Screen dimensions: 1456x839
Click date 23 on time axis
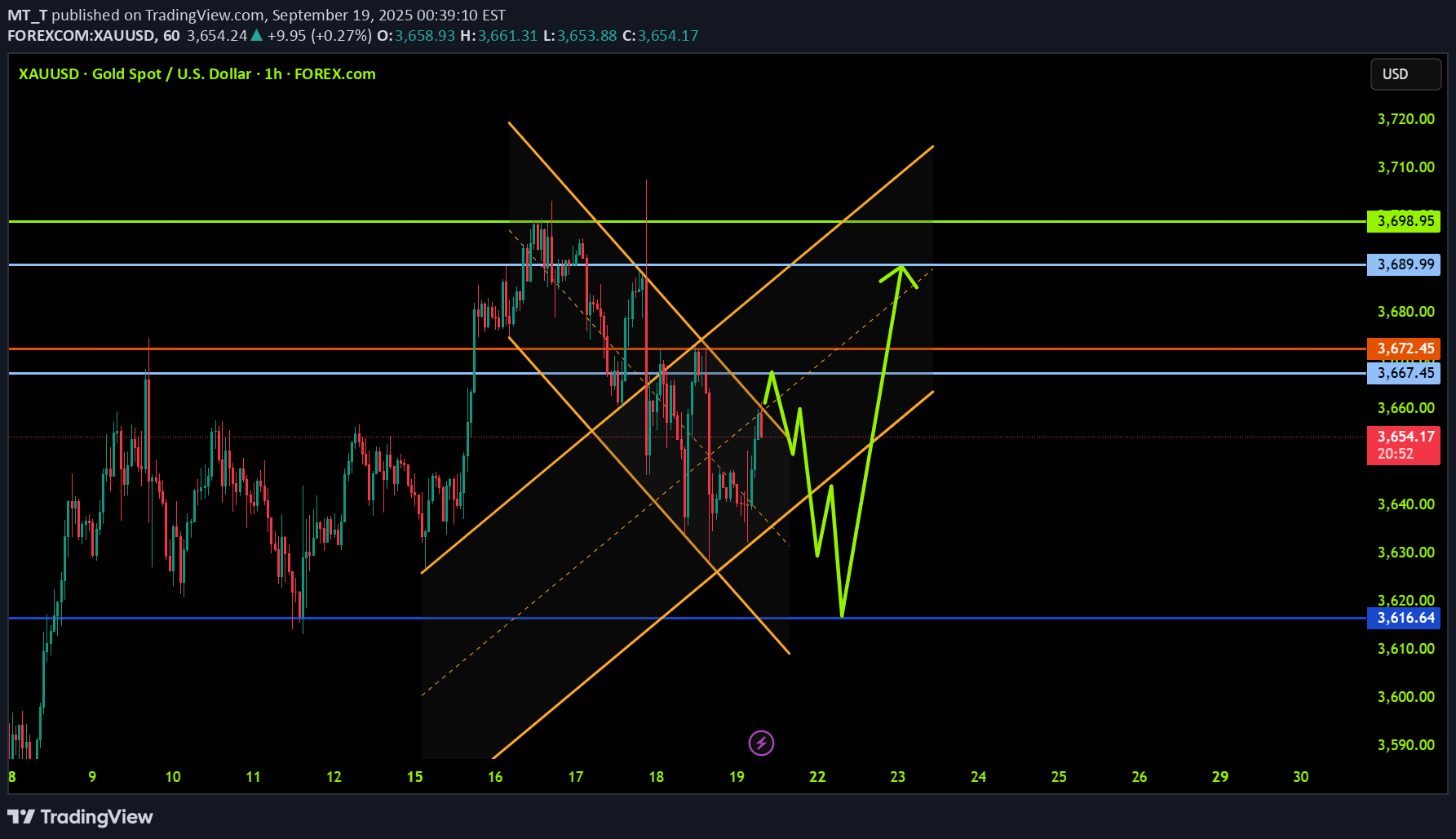[897, 777]
